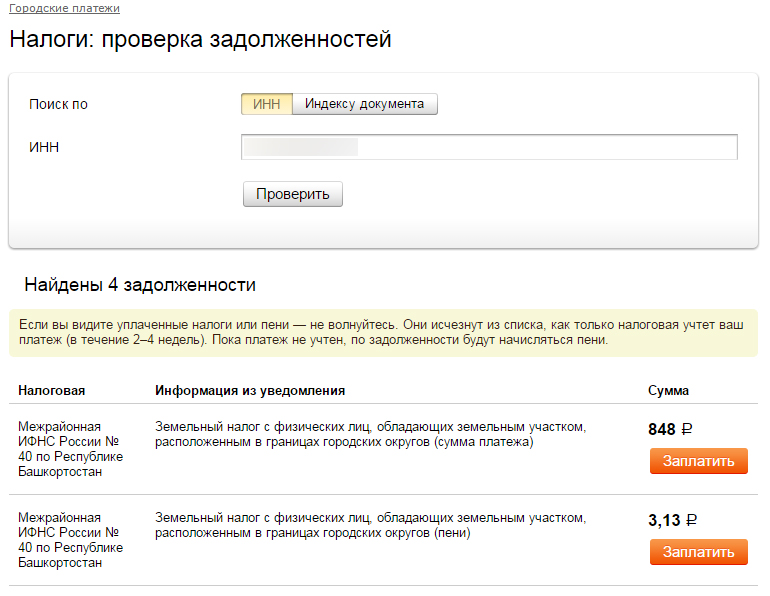The height and width of the screenshot is (596, 770).
Task: Click the Налоговая column header
Action: 52,391
